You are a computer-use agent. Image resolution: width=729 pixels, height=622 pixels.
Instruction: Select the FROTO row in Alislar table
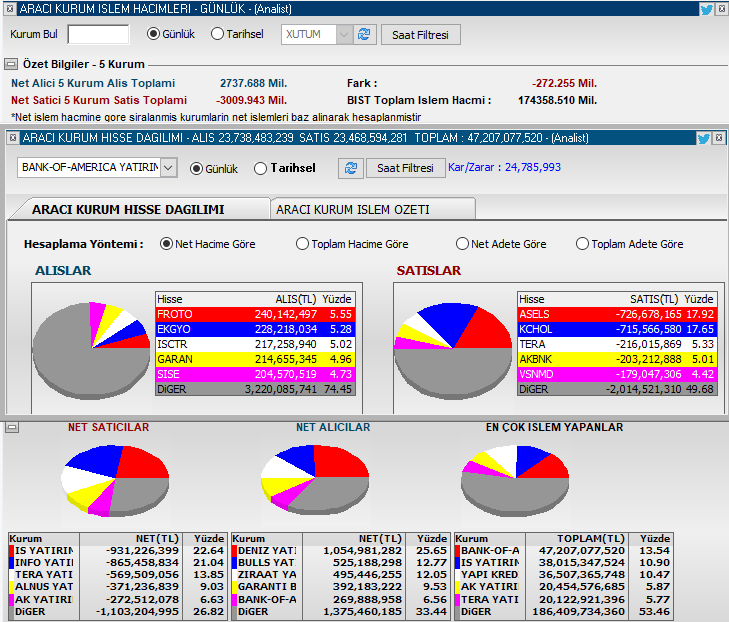tap(255, 314)
